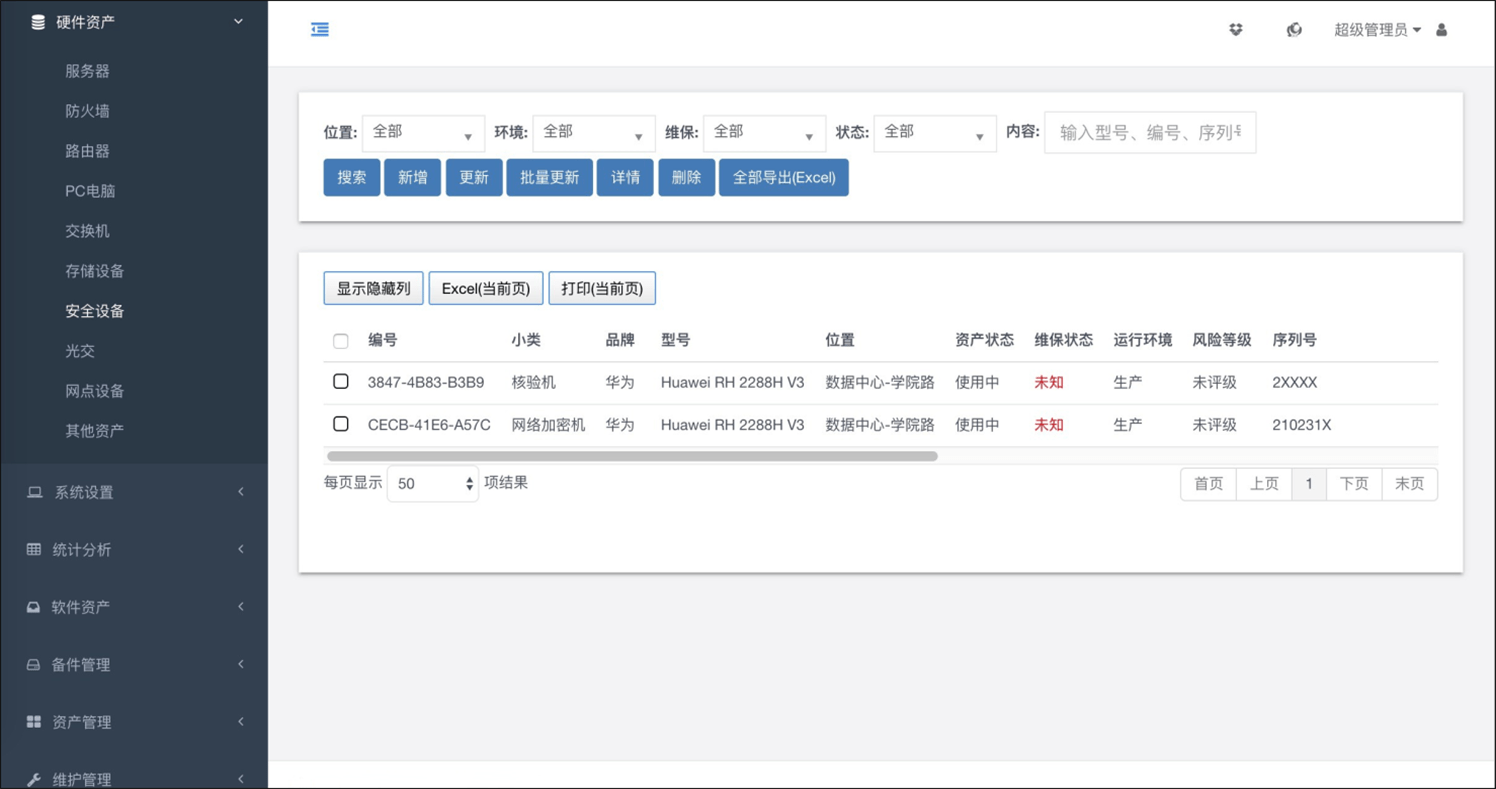
Task: Click the database icon next to 硬件资产
Action: coord(38,21)
